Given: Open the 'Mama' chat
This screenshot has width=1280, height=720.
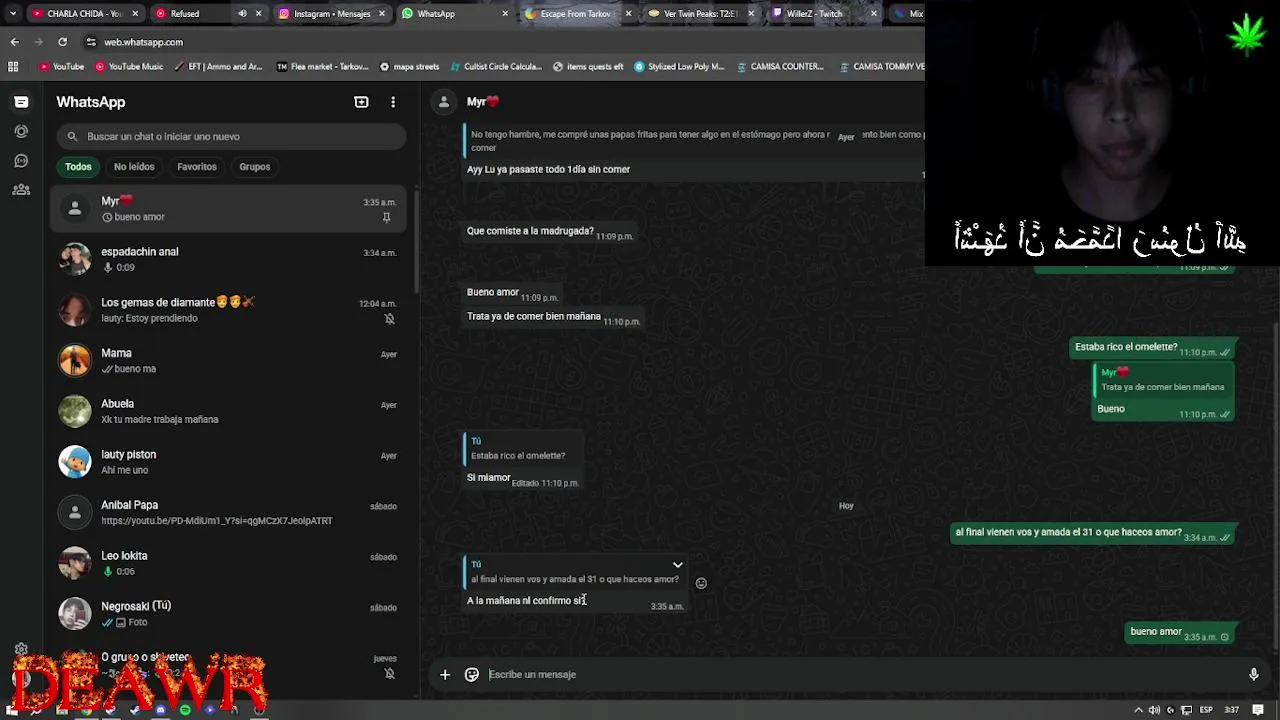Looking at the screenshot, I should [229, 361].
